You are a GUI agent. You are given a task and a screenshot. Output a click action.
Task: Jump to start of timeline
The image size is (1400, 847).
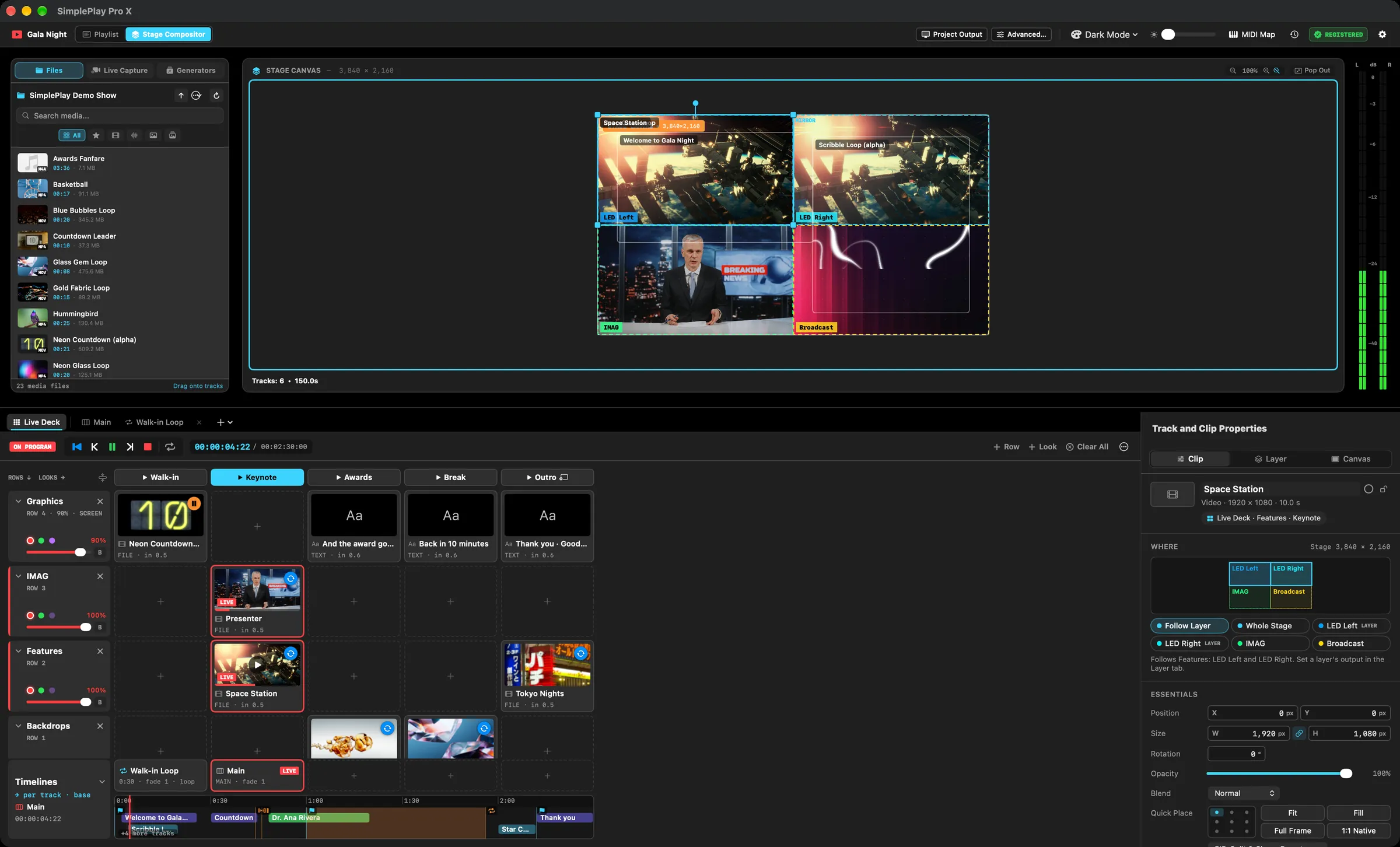pyautogui.click(x=77, y=447)
